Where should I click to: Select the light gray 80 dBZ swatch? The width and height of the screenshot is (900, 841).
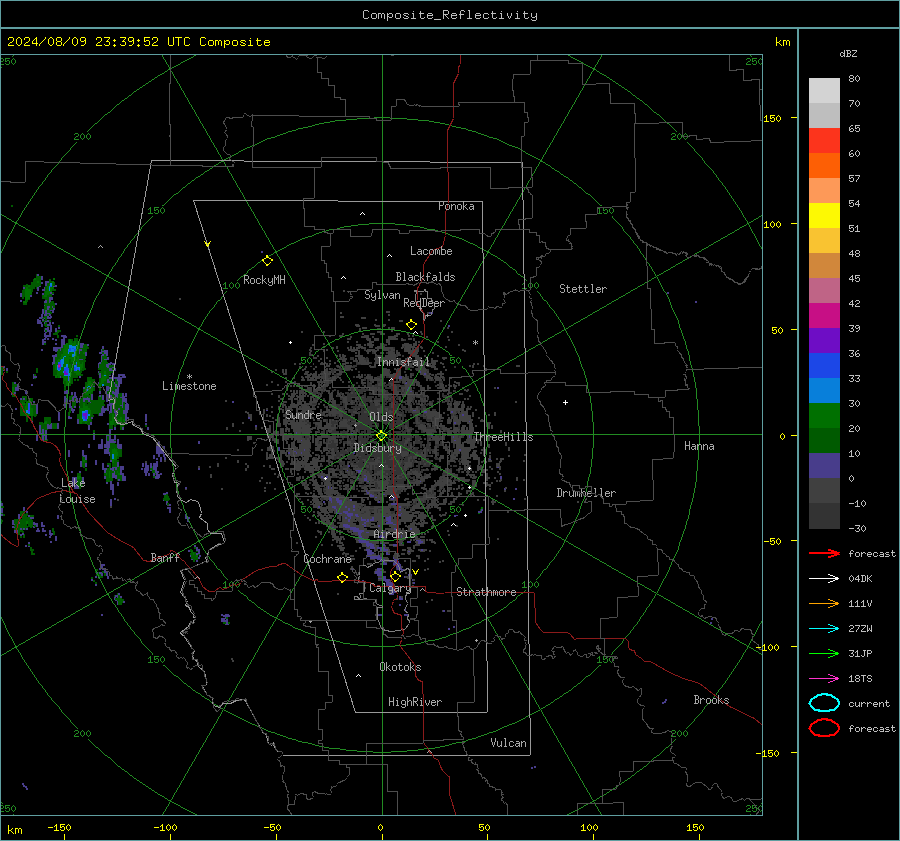coord(824,90)
